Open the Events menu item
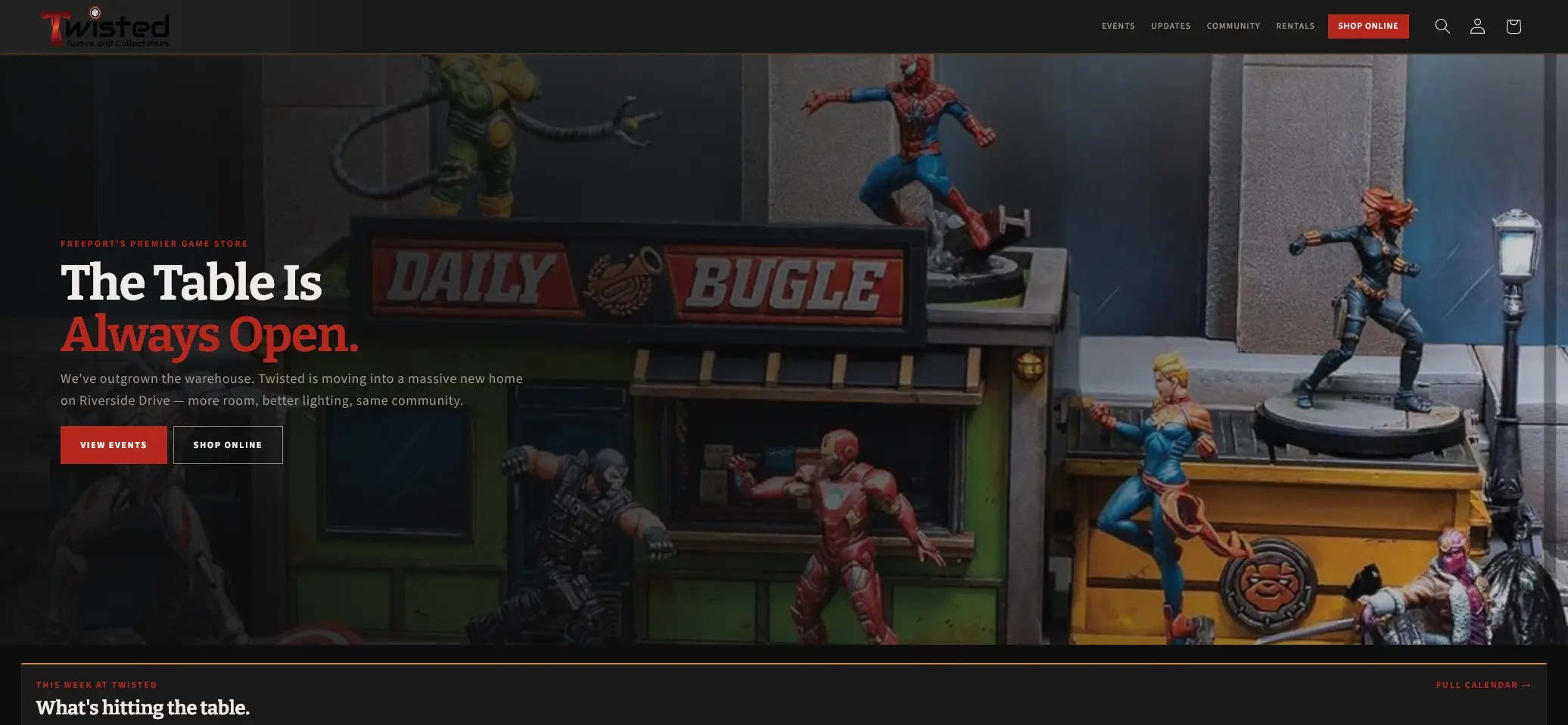 [x=1118, y=26]
